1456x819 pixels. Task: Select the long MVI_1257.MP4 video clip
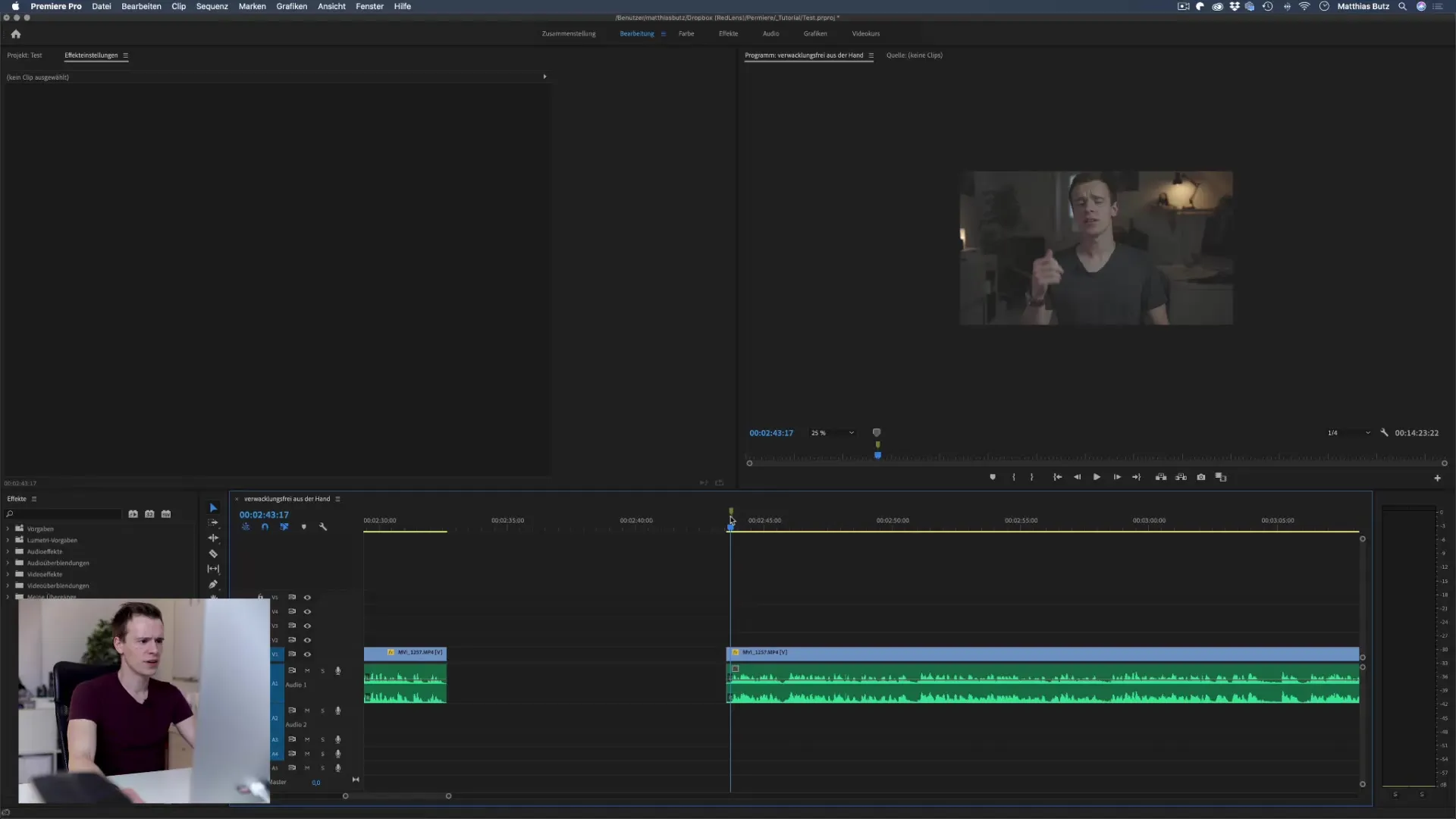tap(1043, 653)
